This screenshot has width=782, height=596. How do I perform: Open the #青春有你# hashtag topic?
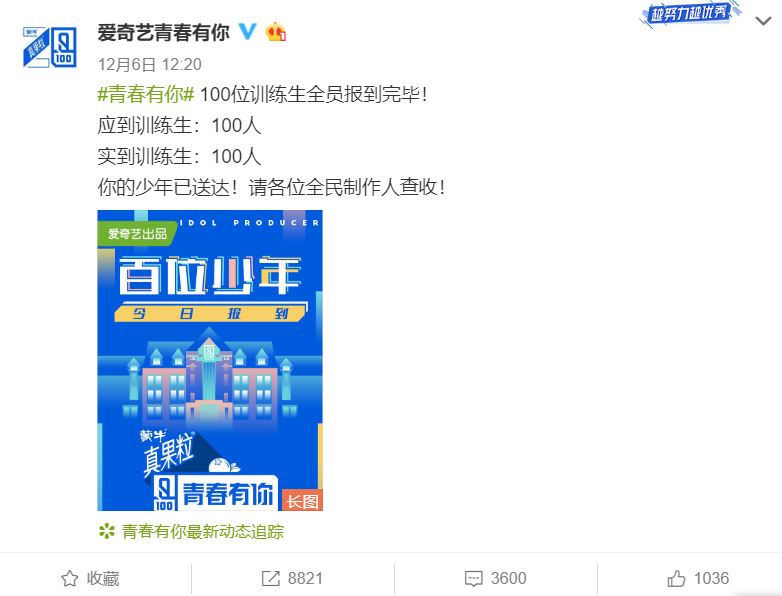pyautogui.click(x=146, y=94)
